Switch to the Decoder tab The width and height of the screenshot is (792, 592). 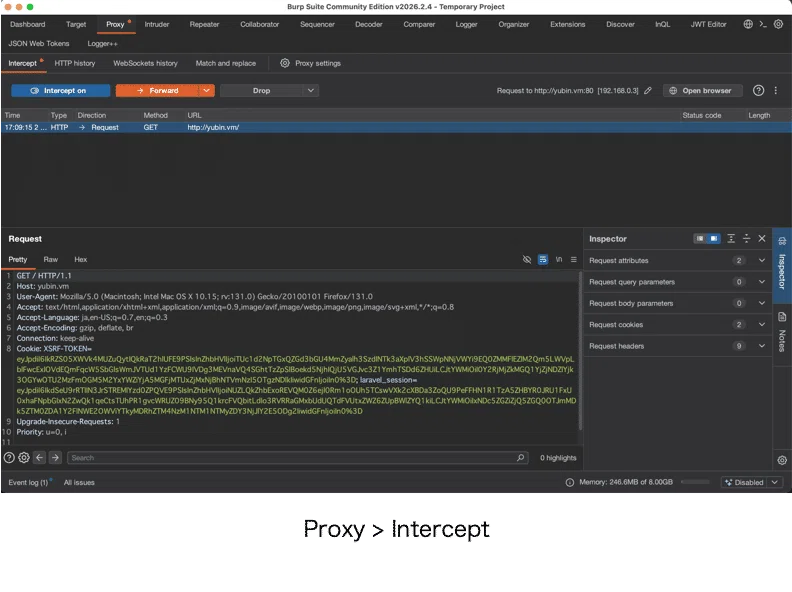[x=369, y=24]
